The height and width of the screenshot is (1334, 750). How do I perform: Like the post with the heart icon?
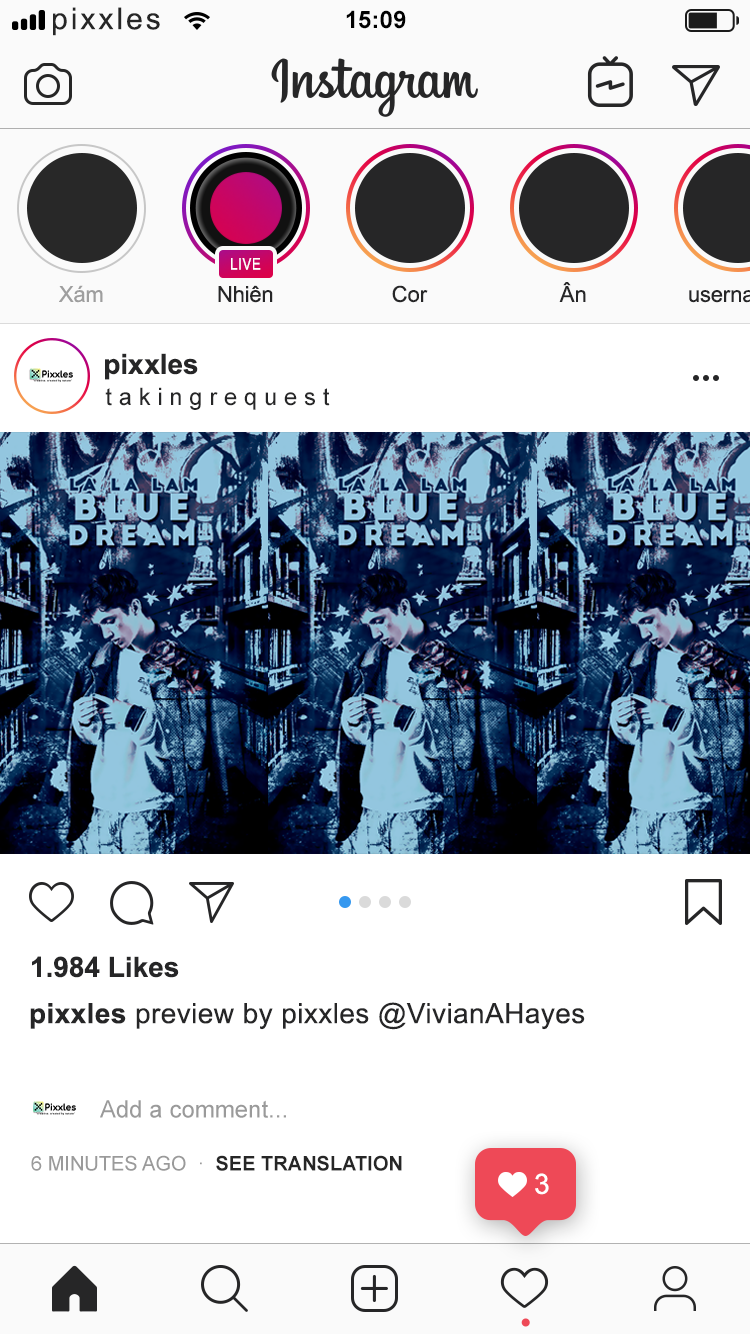[51, 902]
